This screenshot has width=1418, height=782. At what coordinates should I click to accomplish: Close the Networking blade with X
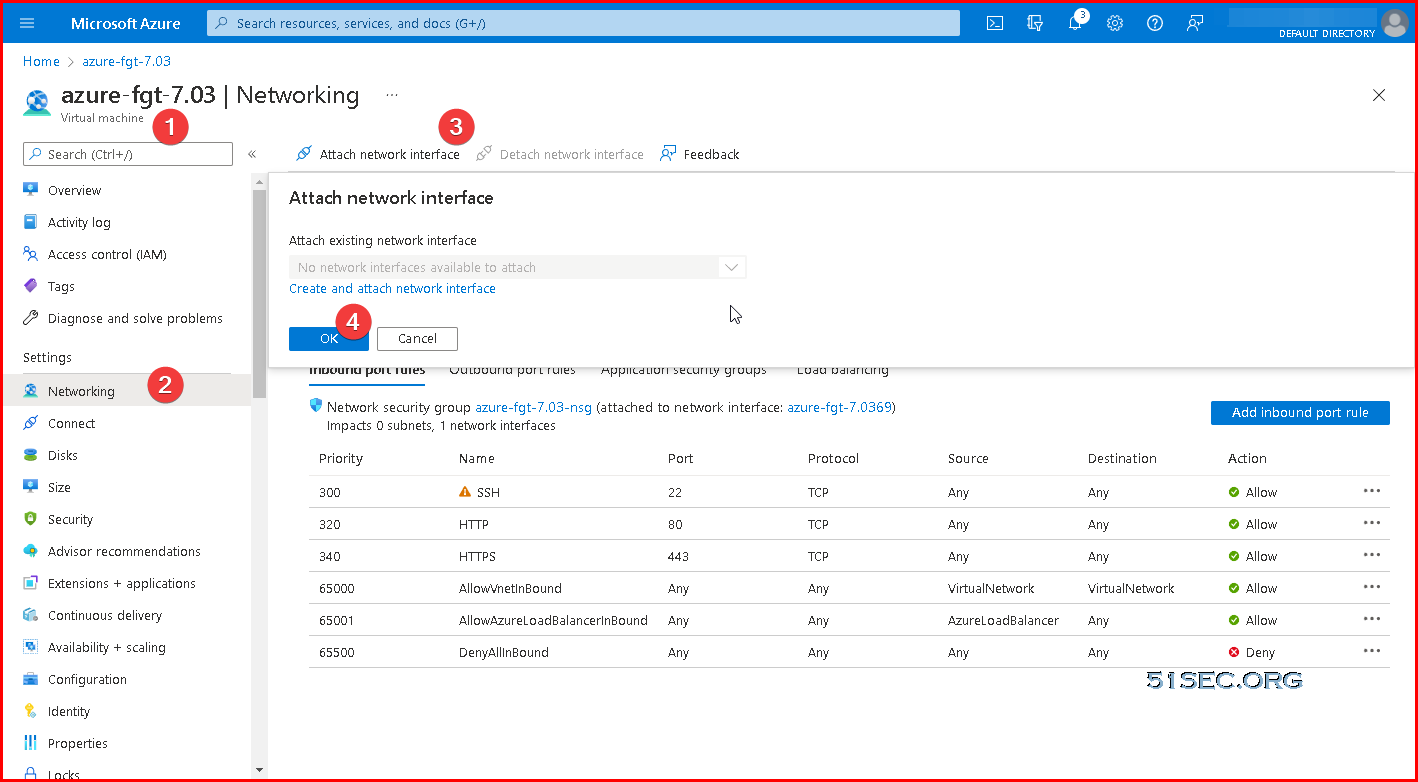tap(1379, 95)
